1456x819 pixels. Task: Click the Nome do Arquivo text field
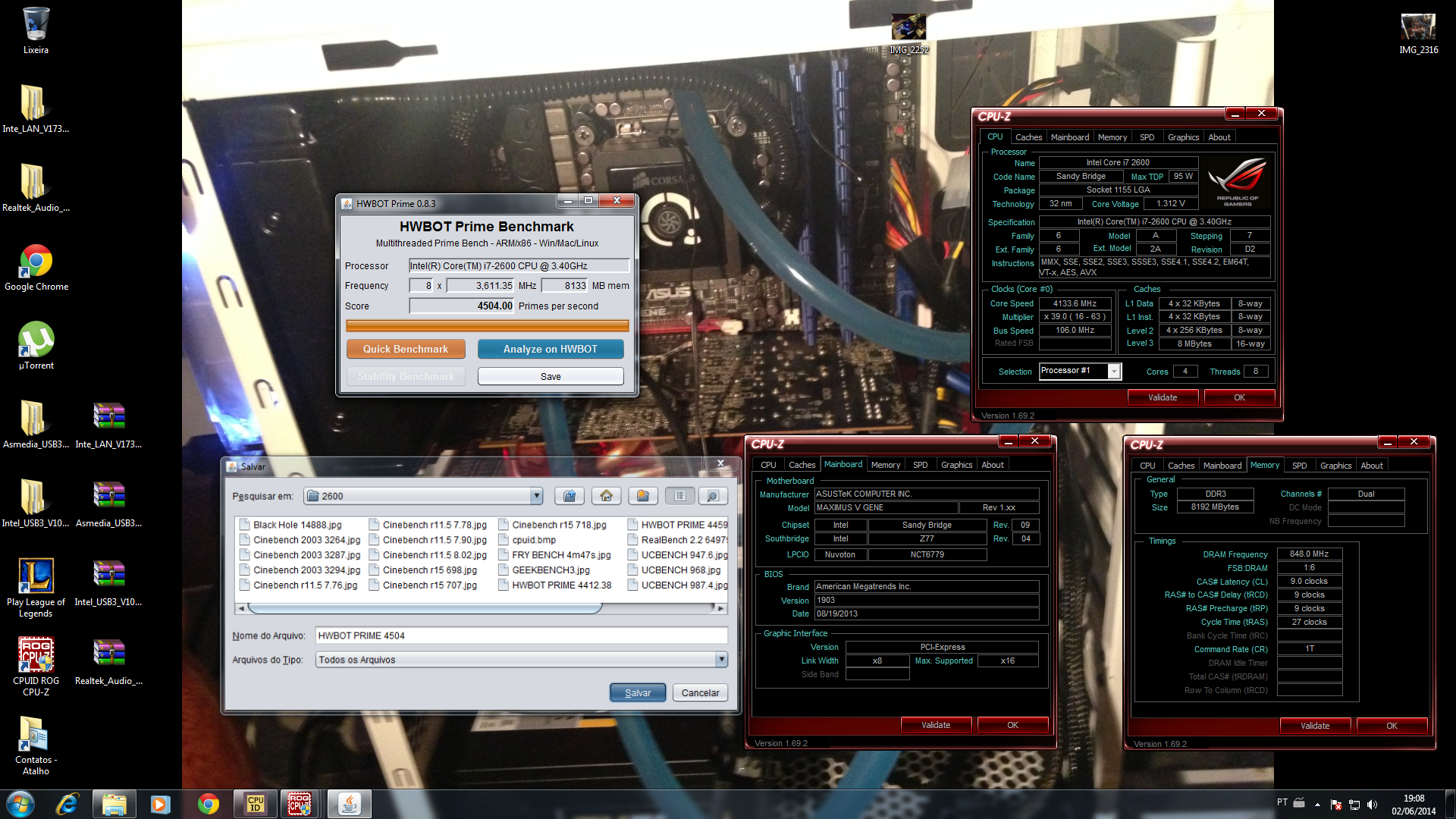pyautogui.click(x=521, y=635)
